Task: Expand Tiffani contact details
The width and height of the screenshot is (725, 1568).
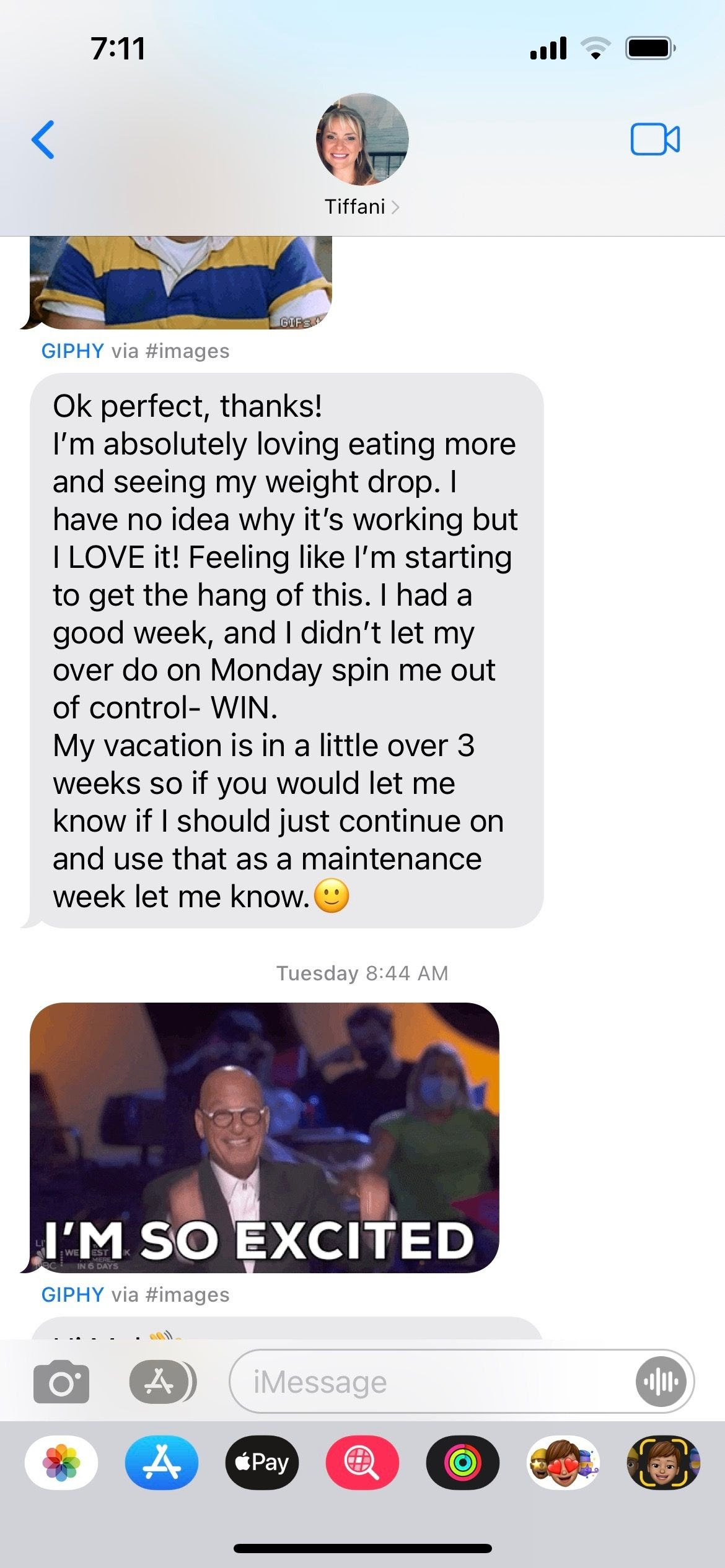Action: click(362, 206)
